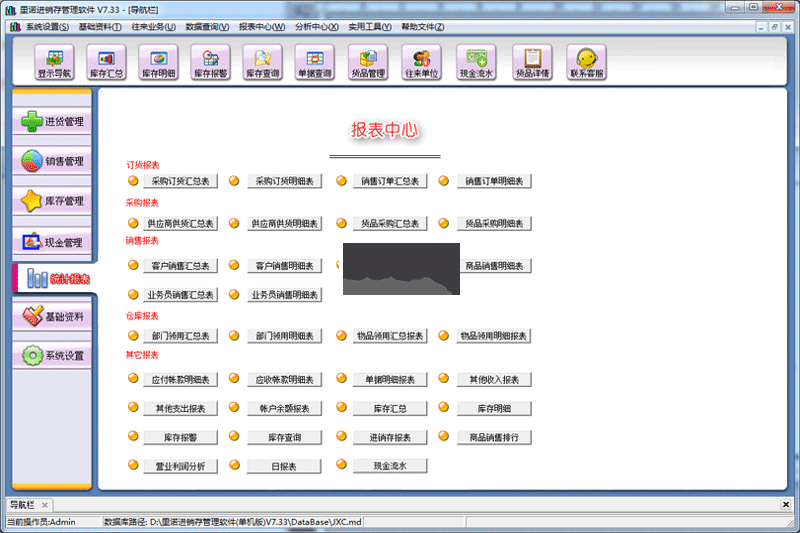Image resolution: width=800 pixels, height=533 pixels.
Task: Open the 其他收入报表 report
Action: pos(494,379)
